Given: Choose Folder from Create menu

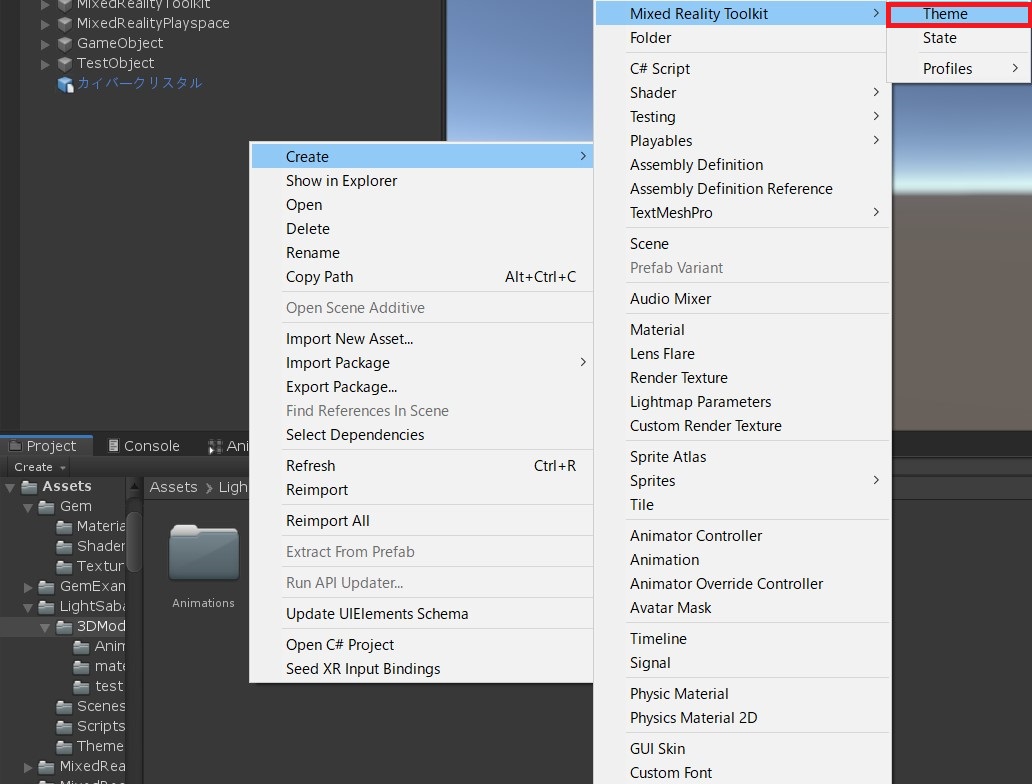Looking at the screenshot, I should click(741, 38).
